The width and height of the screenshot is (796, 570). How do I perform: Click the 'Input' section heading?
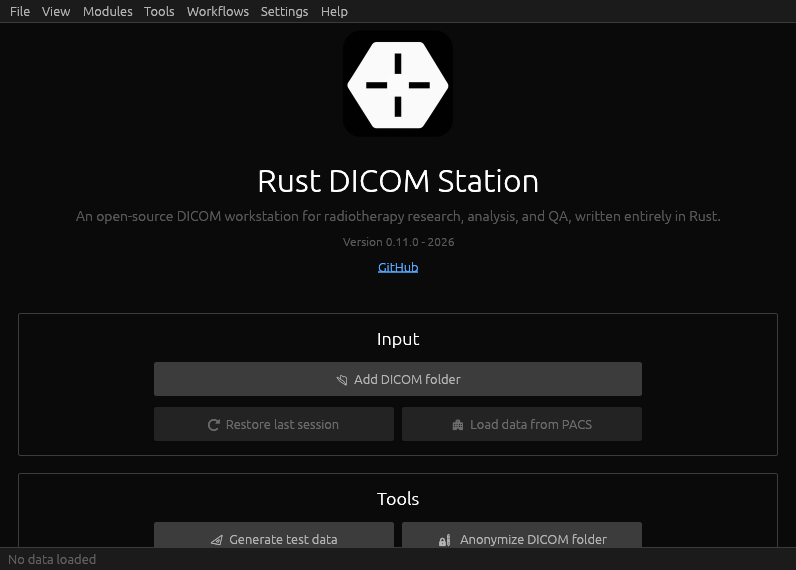point(398,339)
